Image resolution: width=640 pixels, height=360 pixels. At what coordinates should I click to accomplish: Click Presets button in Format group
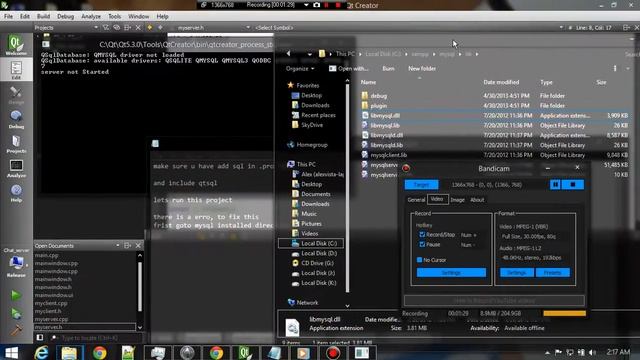[x=552, y=272]
